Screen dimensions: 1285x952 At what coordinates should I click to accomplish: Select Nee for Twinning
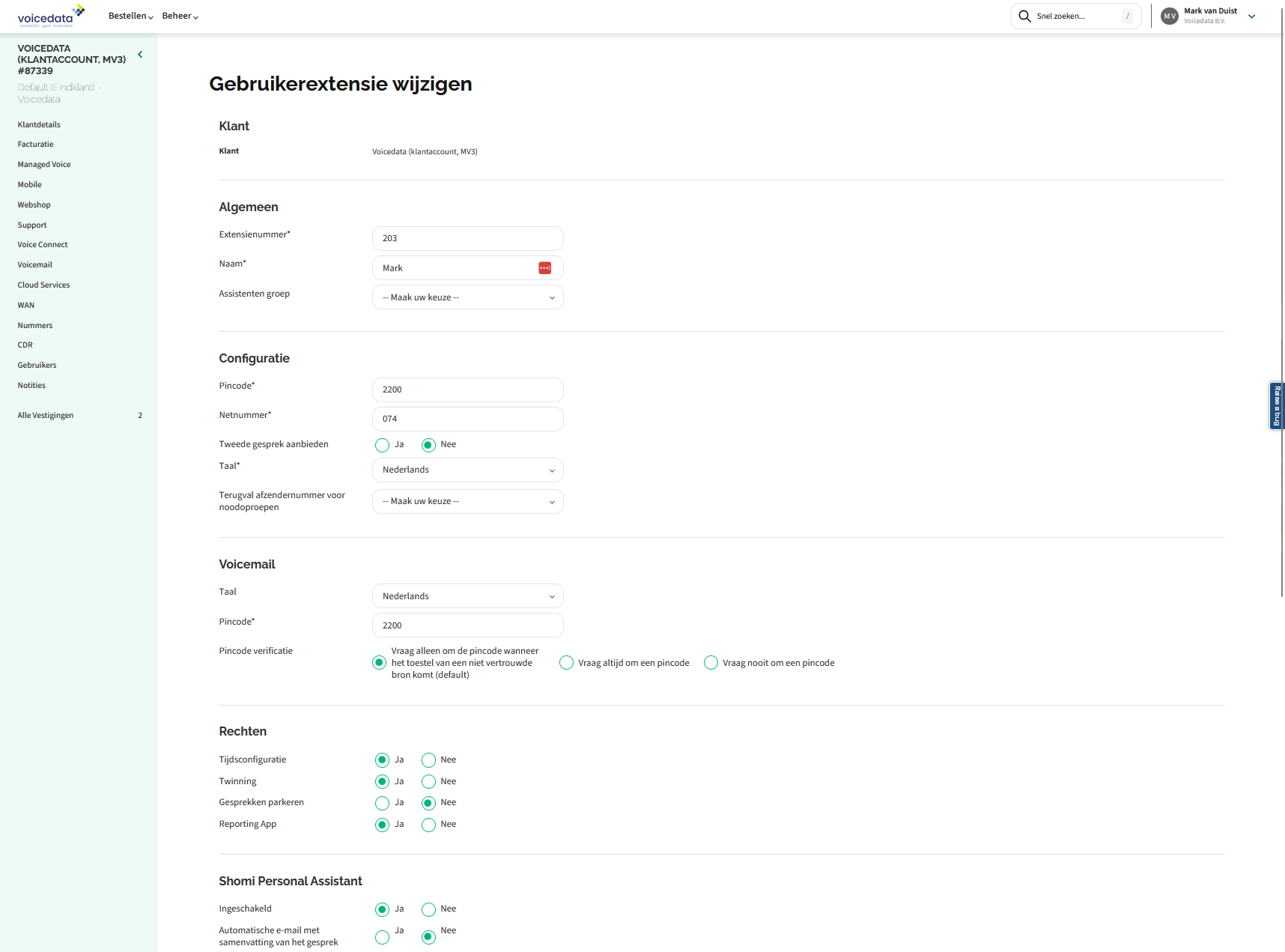point(428,782)
